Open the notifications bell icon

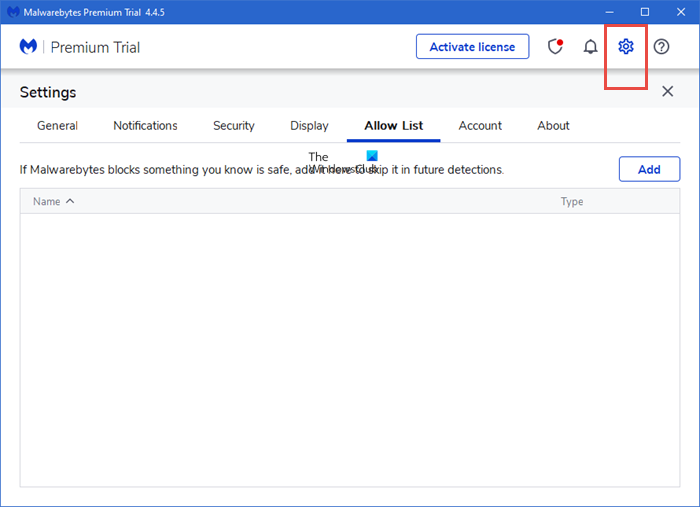(590, 46)
